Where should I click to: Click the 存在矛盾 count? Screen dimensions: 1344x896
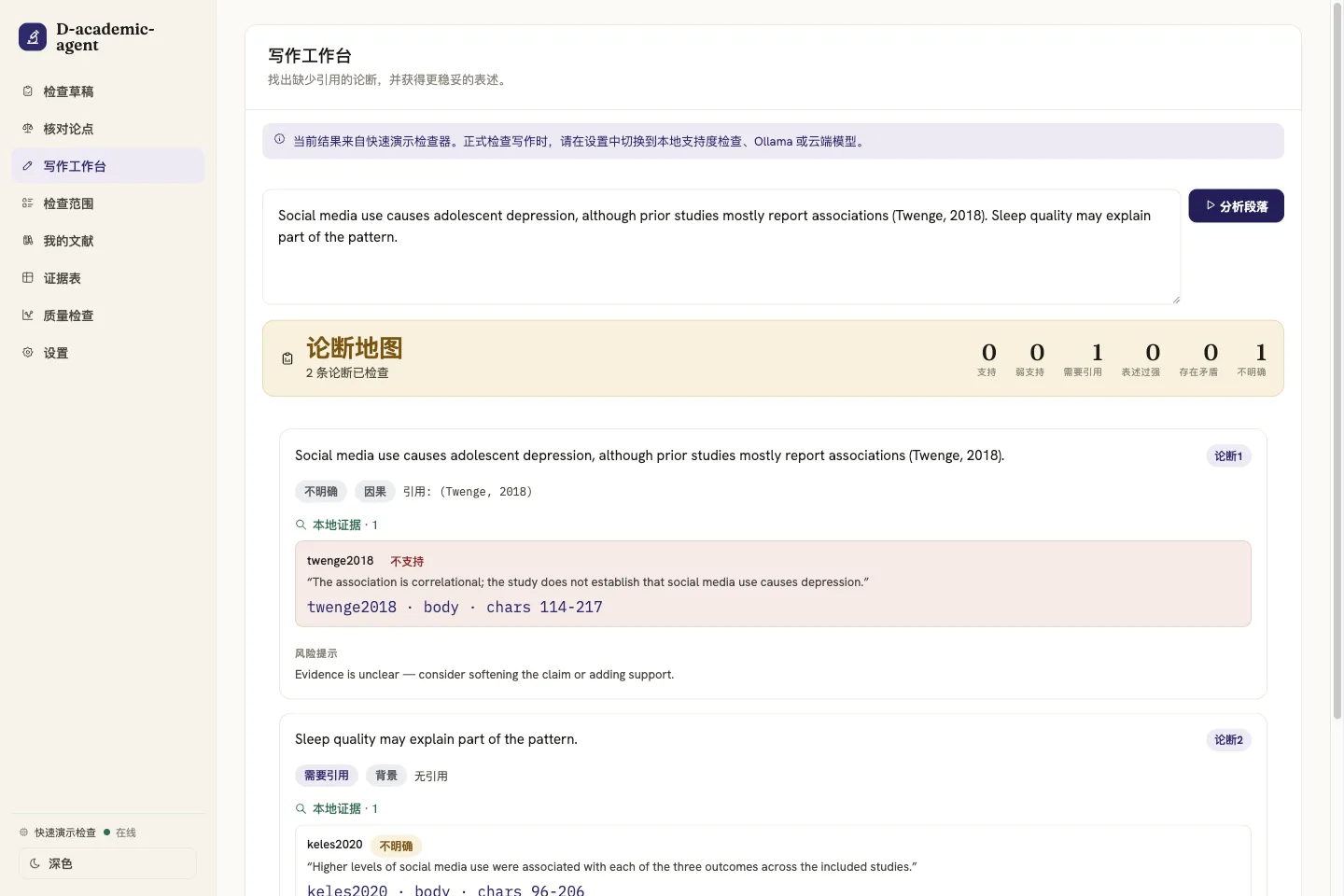1199,358
